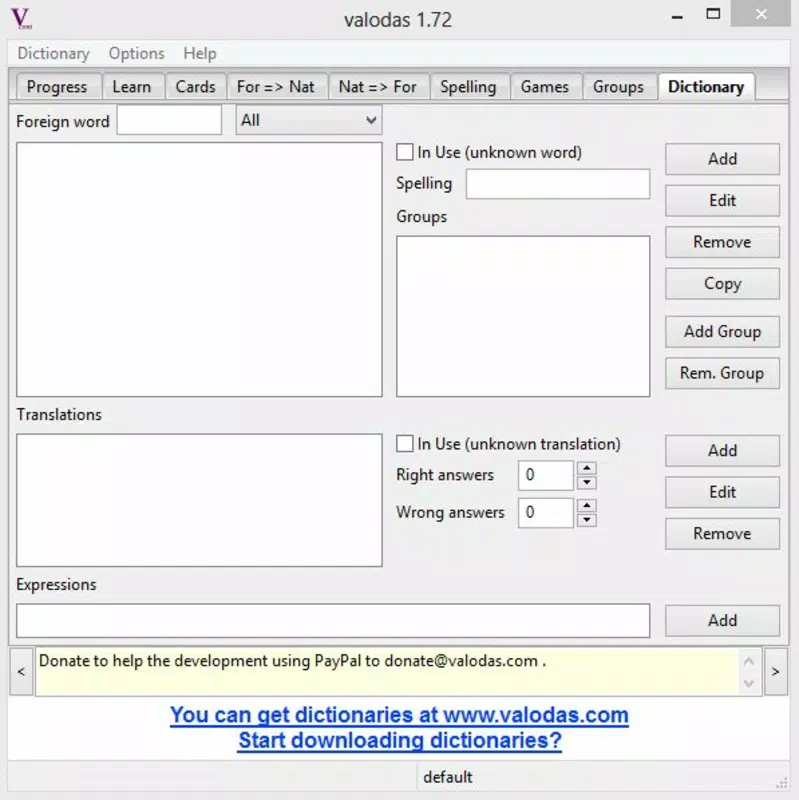
Task: Click the Expressions input field
Action: 333,620
